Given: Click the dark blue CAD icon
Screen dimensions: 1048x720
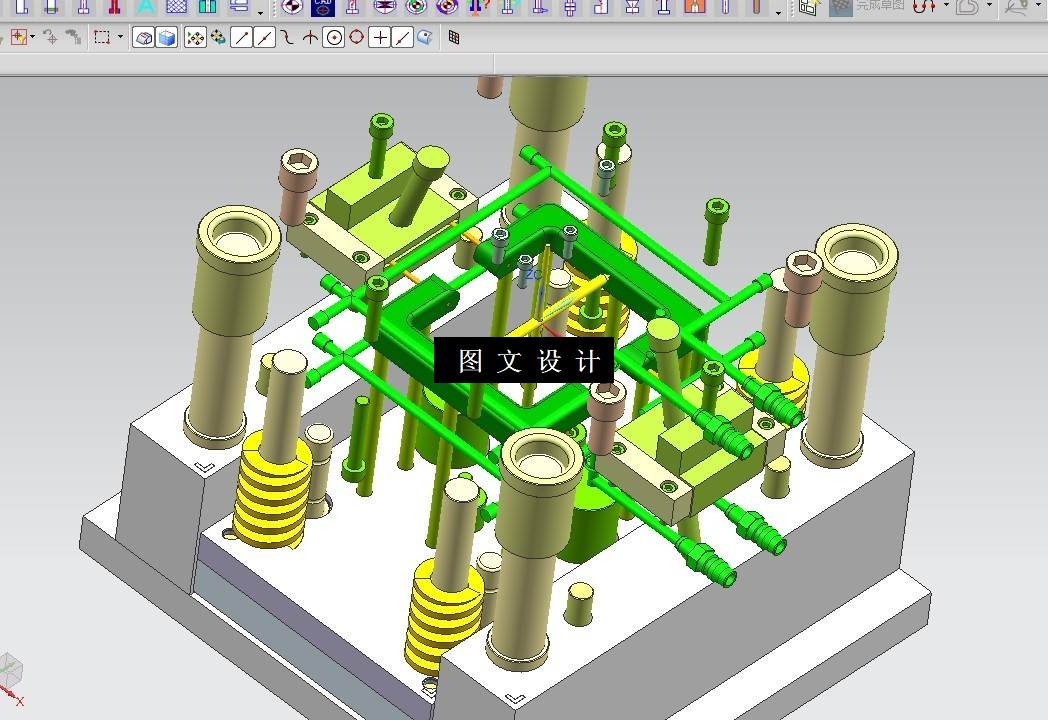Looking at the screenshot, I should (x=322, y=7).
